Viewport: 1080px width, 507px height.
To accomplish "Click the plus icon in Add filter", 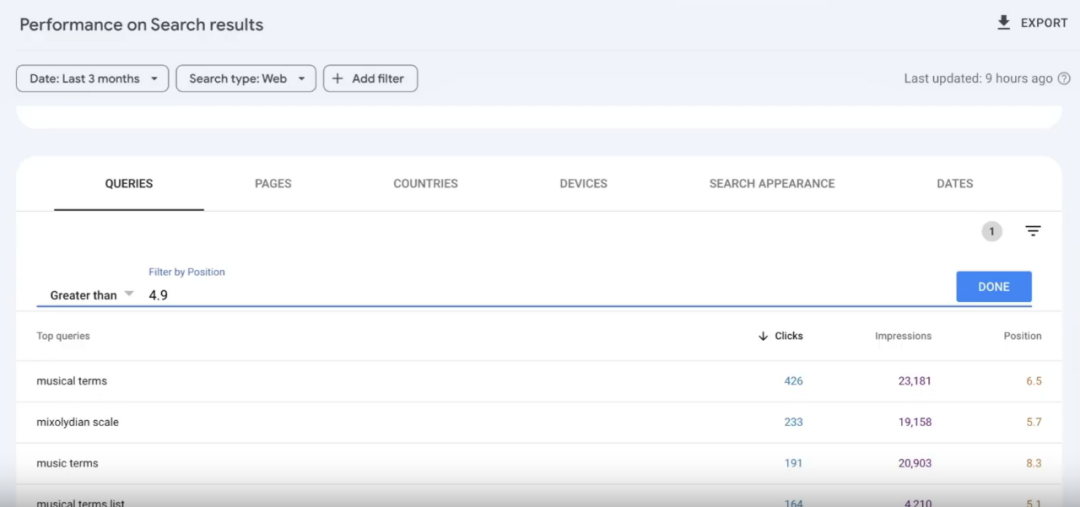I will point(338,79).
